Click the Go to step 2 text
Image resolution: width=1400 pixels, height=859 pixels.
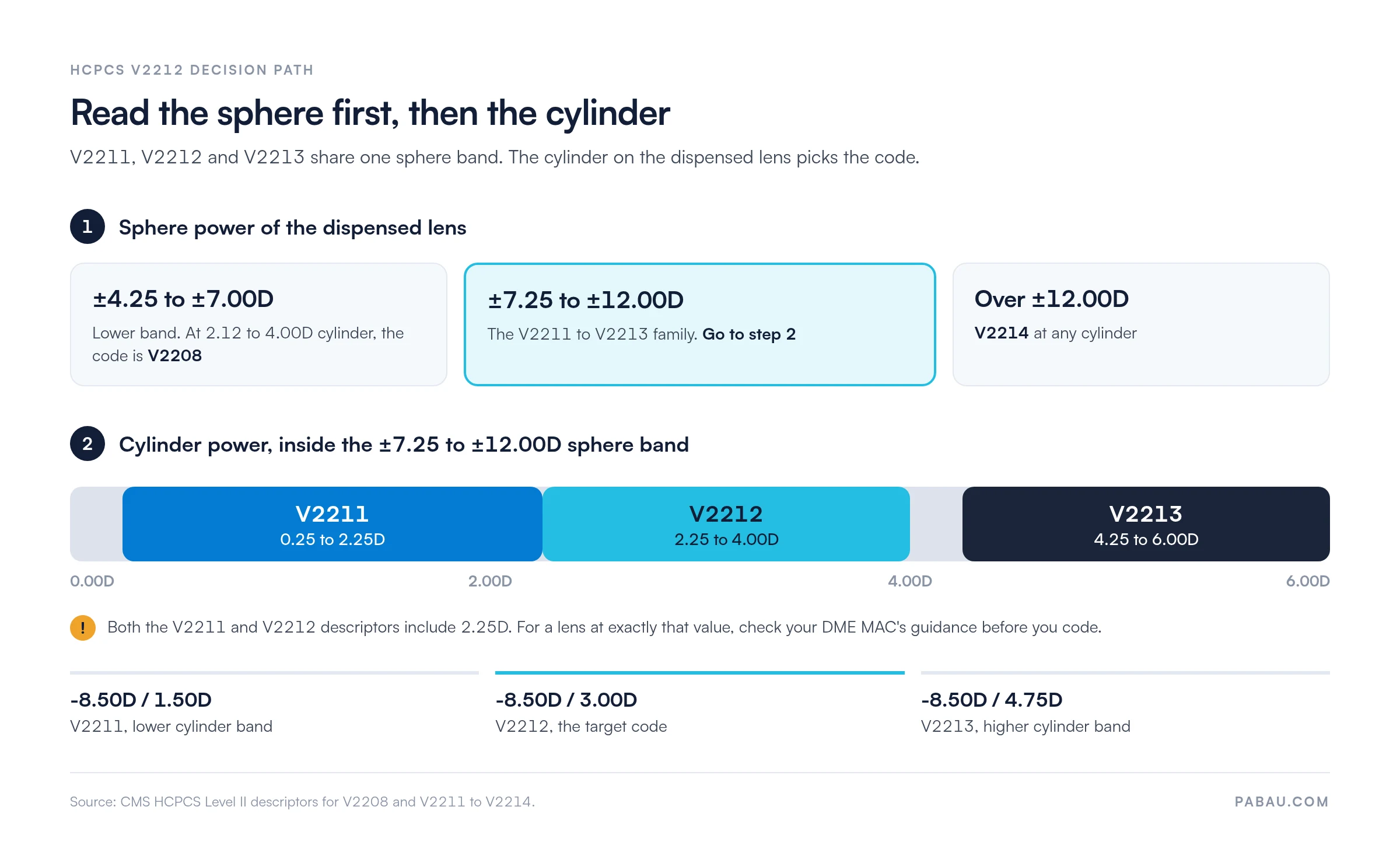tap(749, 334)
